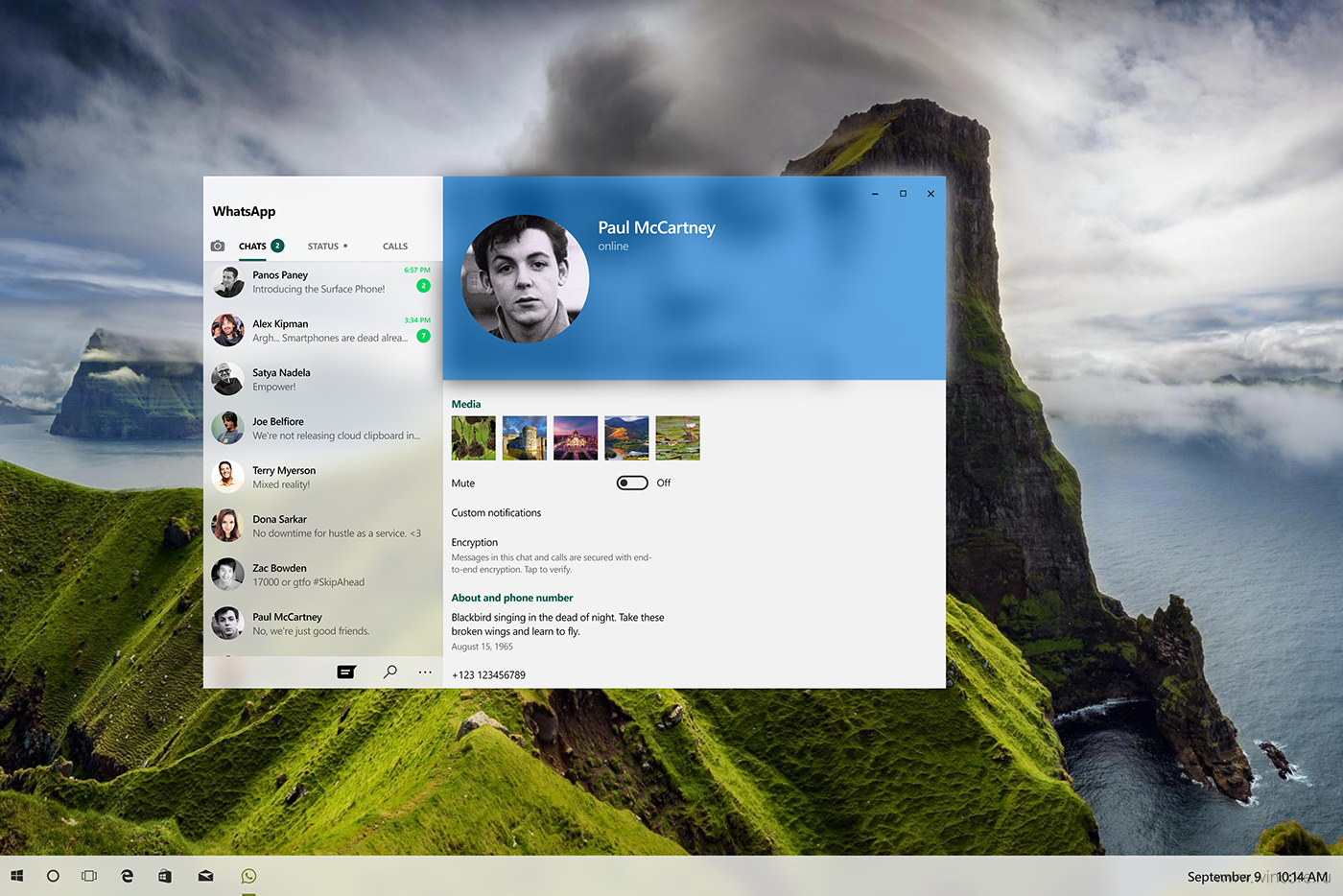The width and height of the screenshot is (1343, 896).
Task: Open the Dona Sarkar chat
Action: 323,527
